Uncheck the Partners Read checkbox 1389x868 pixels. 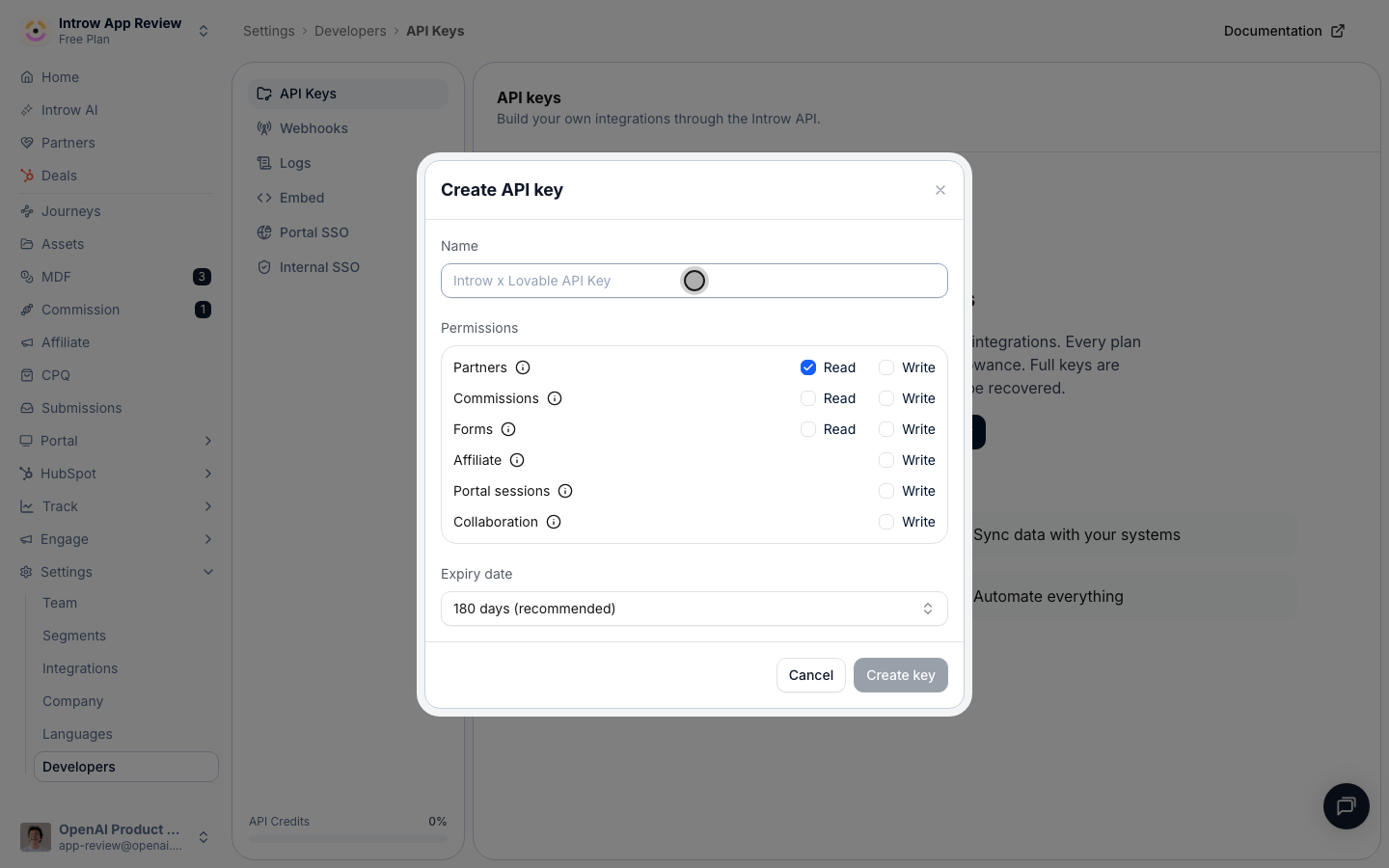[808, 367]
